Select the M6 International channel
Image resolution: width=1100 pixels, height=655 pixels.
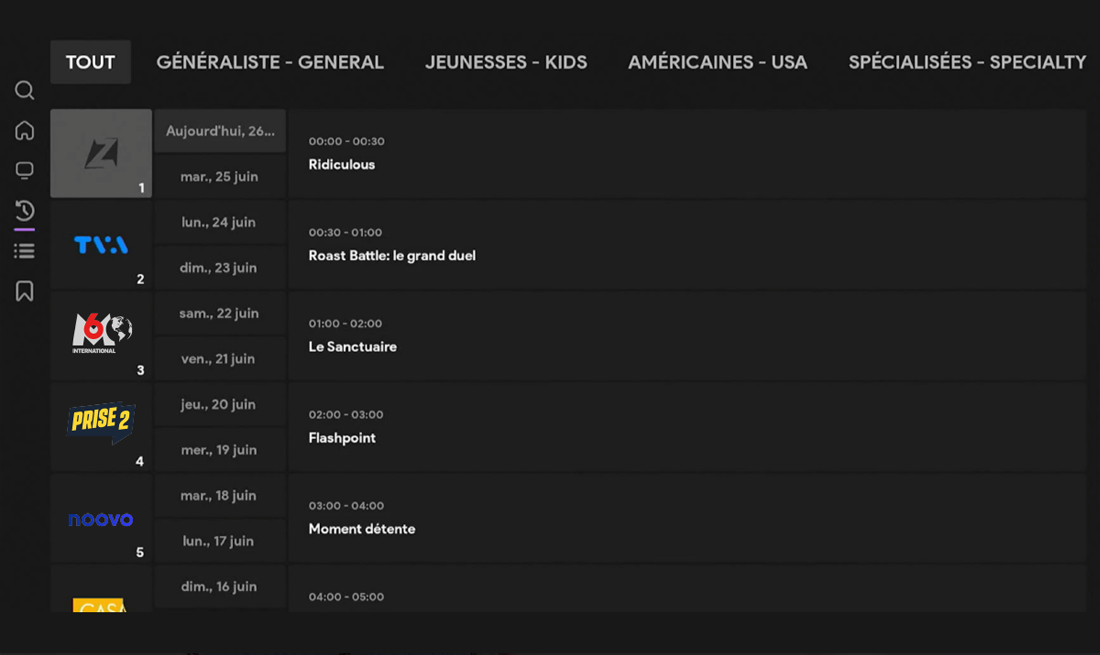pos(101,335)
